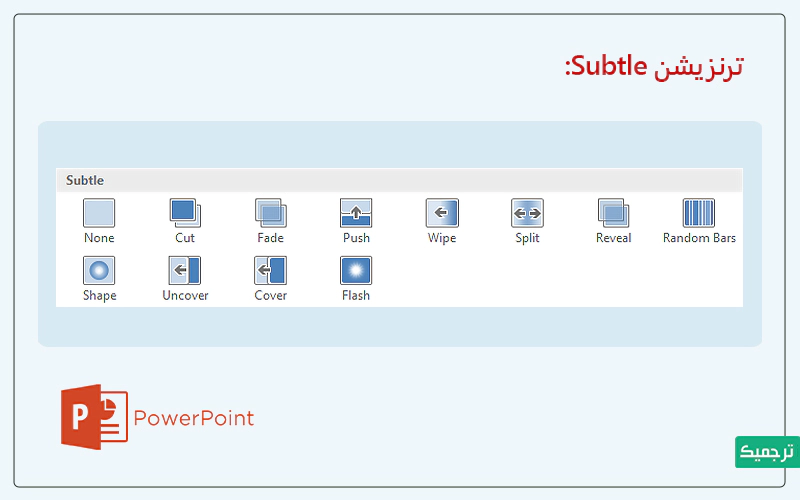The height and width of the screenshot is (500, 800).
Task: Apply the Uncover transition icon
Action: 185,270
